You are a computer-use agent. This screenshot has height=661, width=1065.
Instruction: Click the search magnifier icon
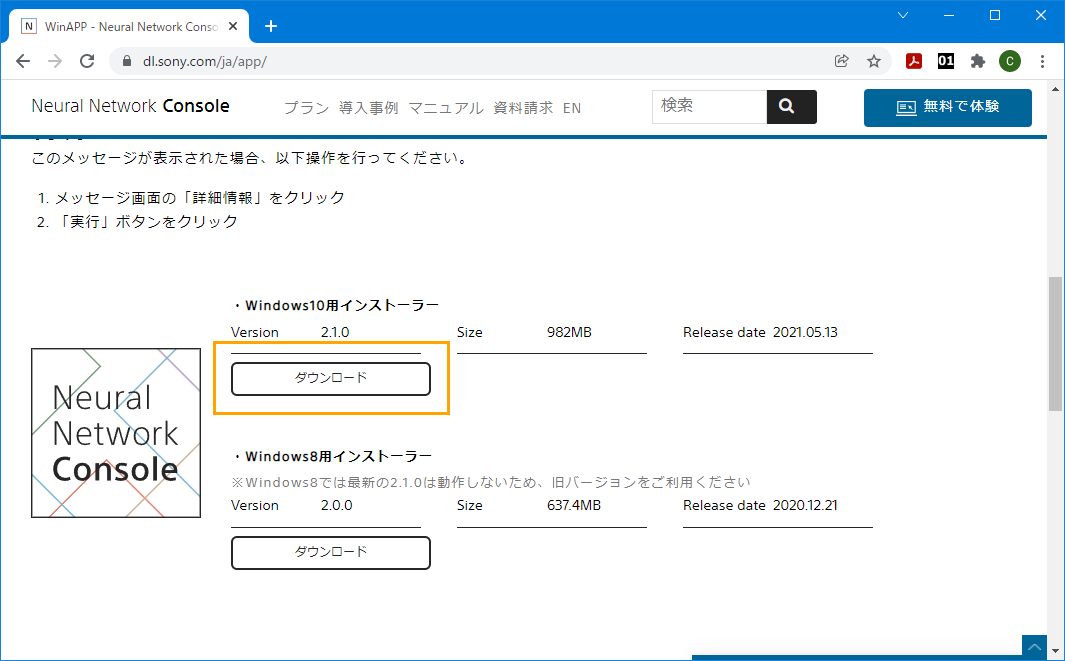791,106
